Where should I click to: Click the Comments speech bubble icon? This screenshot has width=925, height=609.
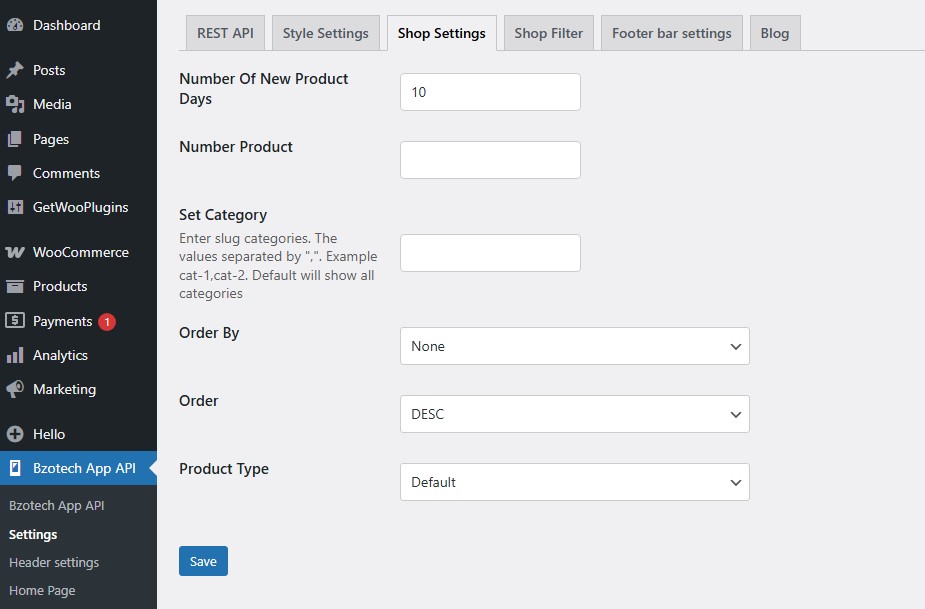click(15, 173)
